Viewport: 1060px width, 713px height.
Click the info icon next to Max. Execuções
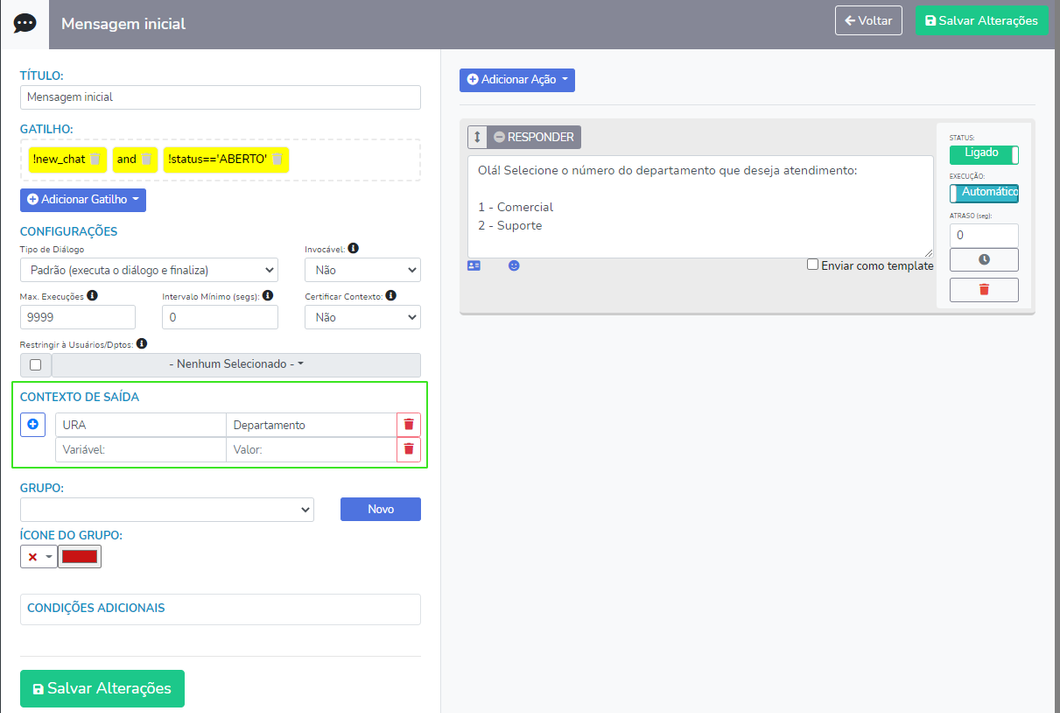tap(93, 296)
